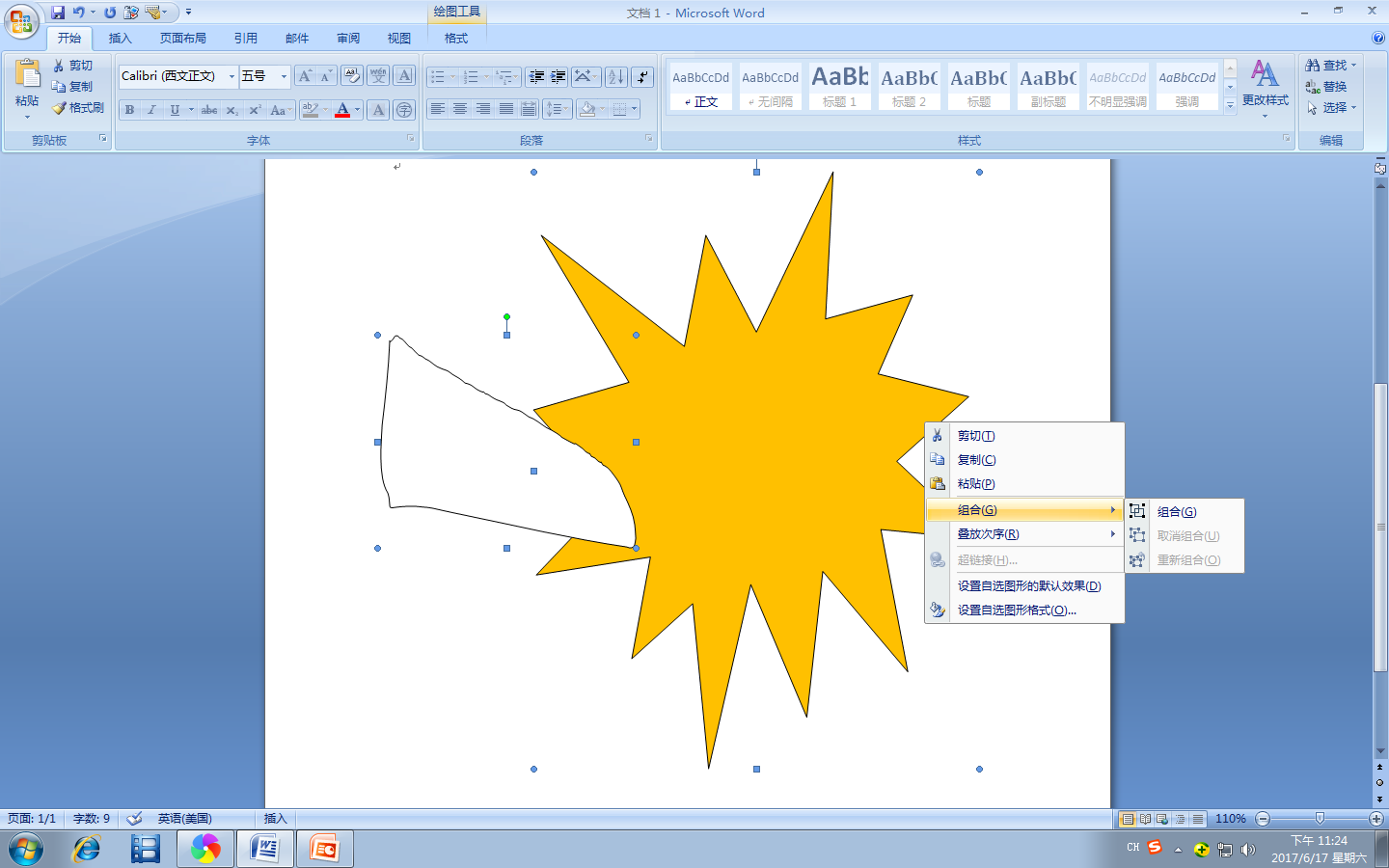Viewport: 1389px width, 868px height.
Task: Toggle Strikethrough formatting
Action: point(209,110)
